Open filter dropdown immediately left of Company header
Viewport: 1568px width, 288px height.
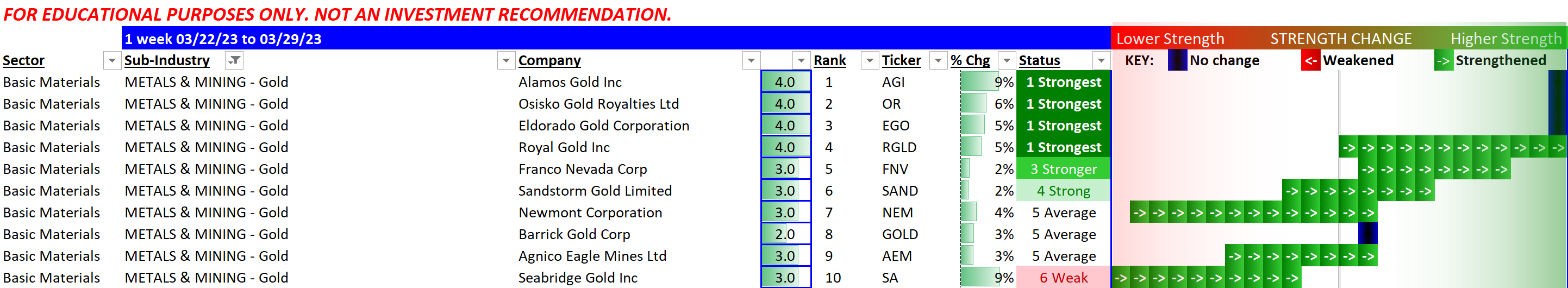[505, 61]
